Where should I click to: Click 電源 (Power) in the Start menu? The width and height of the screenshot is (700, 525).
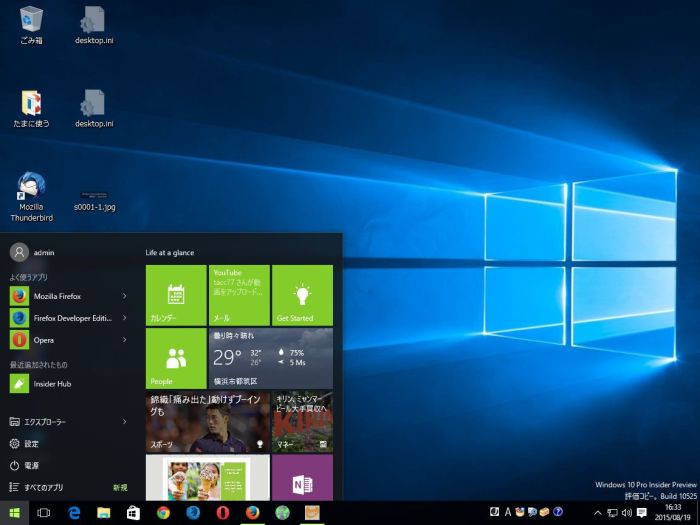(x=30, y=466)
